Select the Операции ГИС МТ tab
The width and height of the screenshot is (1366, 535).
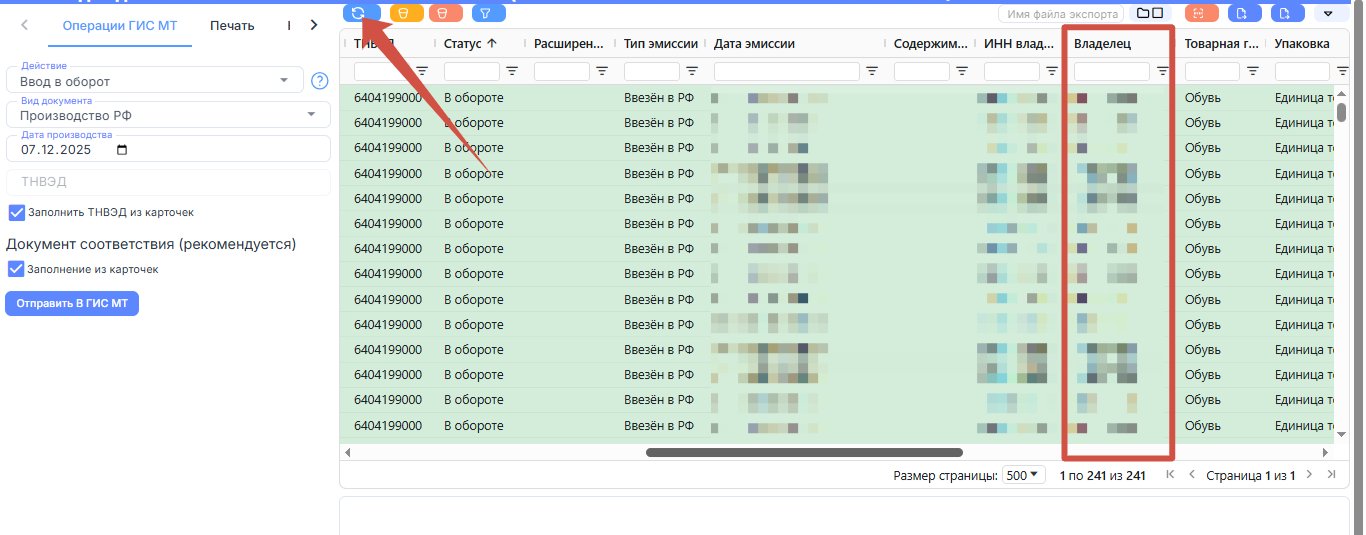120,25
